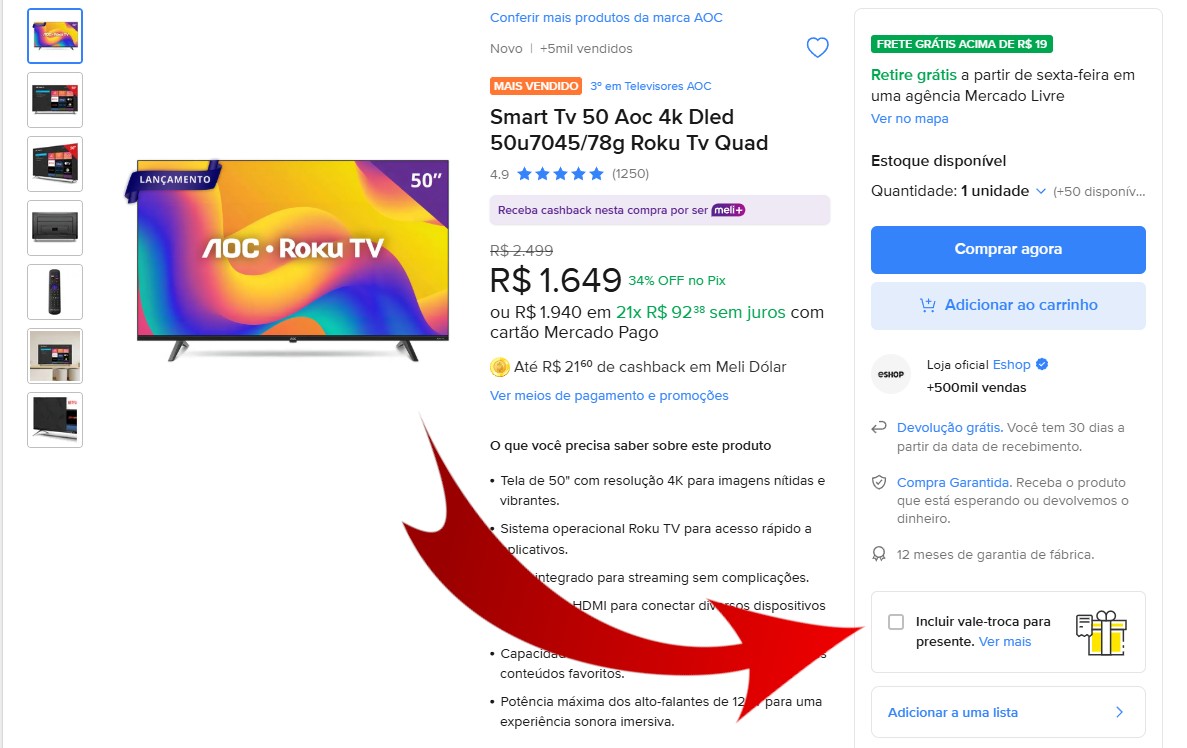
Task: Open Ver meios de pagamento e promoções
Action: click(609, 395)
